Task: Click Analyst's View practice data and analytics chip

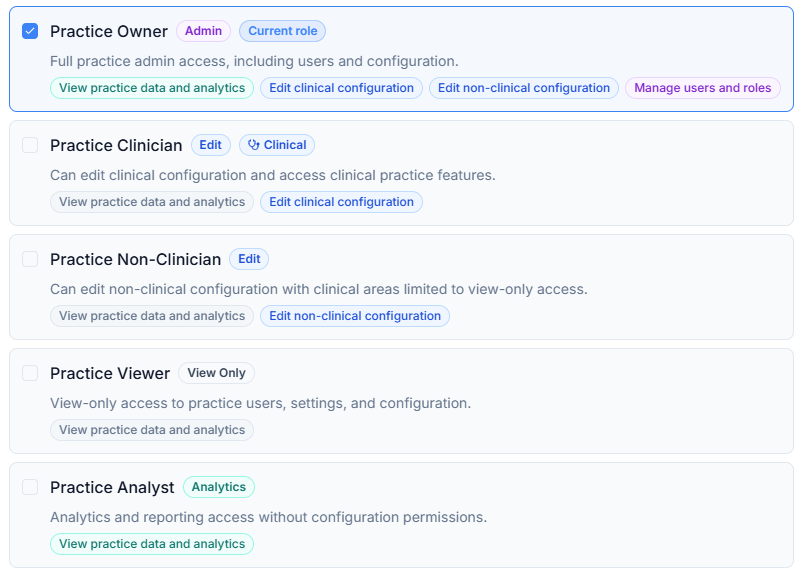Action: 152,544
